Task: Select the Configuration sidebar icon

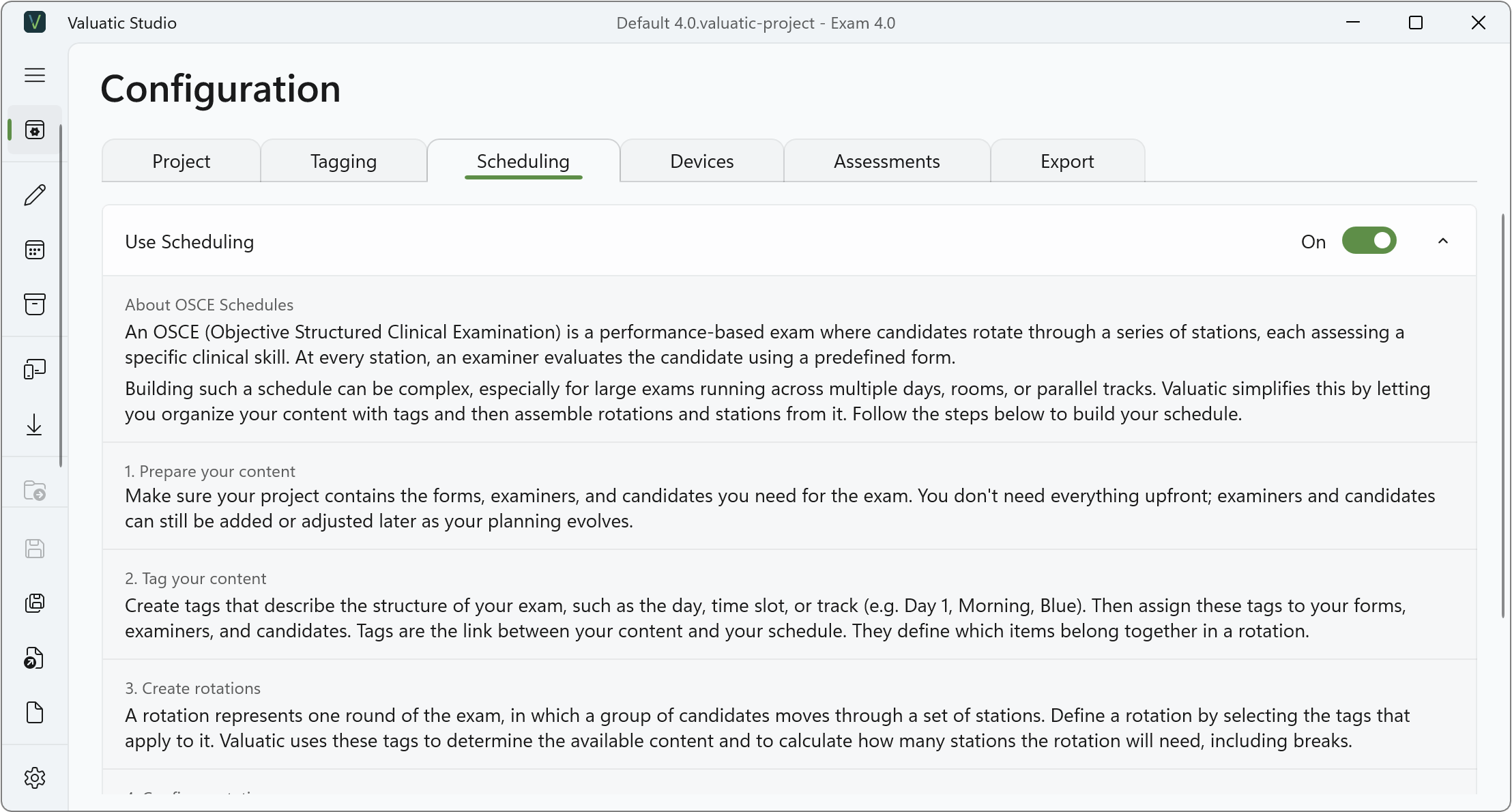Action: pyautogui.click(x=35, y=130)
